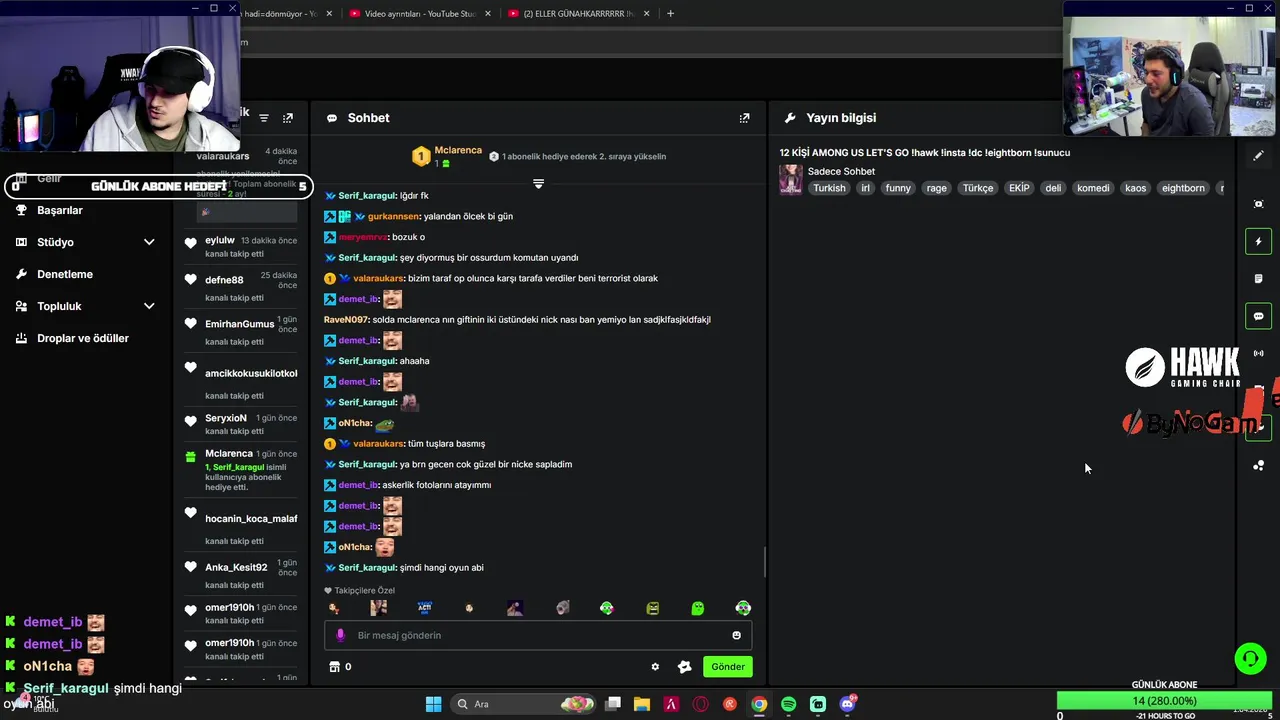Open Başarılar in the left sidebar
This screenshot has width=1280, height=720.
click(x=60, y=210)
